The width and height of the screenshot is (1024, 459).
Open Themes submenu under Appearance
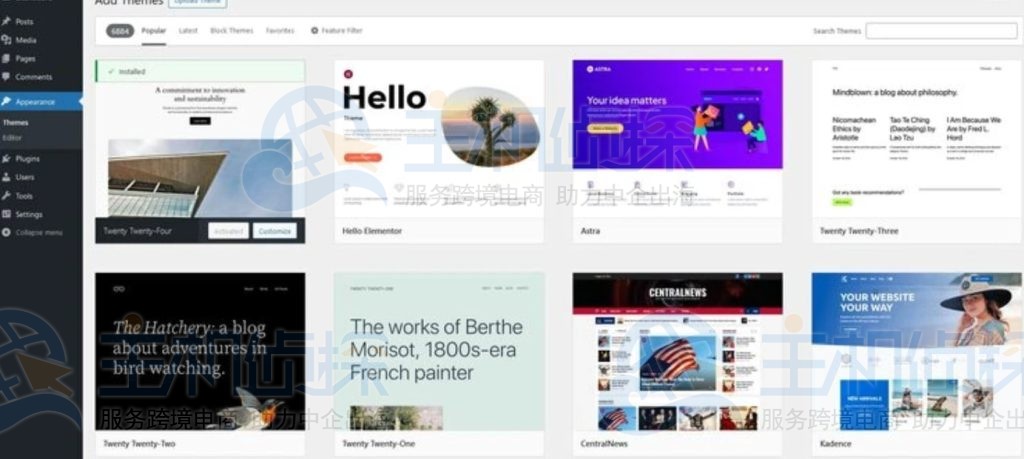(15, 123)
